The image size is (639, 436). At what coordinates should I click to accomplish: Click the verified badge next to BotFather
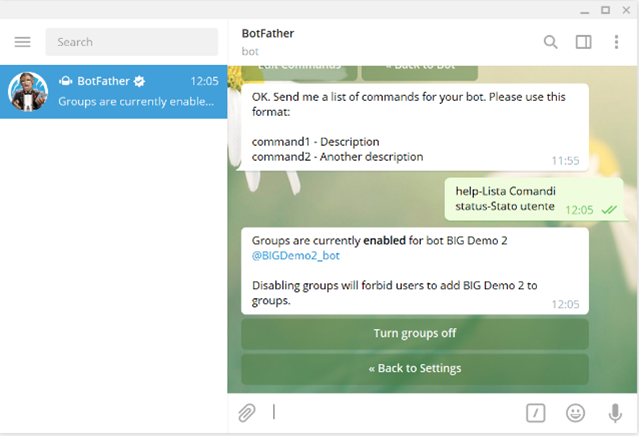point(139,81)
